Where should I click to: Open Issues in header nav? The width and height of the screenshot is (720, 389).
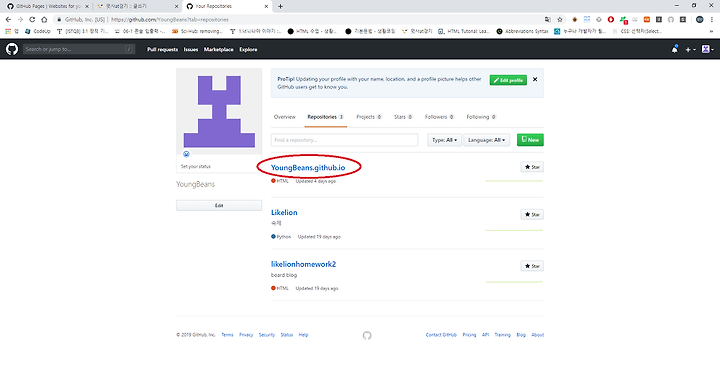click(x=191, y=50)
